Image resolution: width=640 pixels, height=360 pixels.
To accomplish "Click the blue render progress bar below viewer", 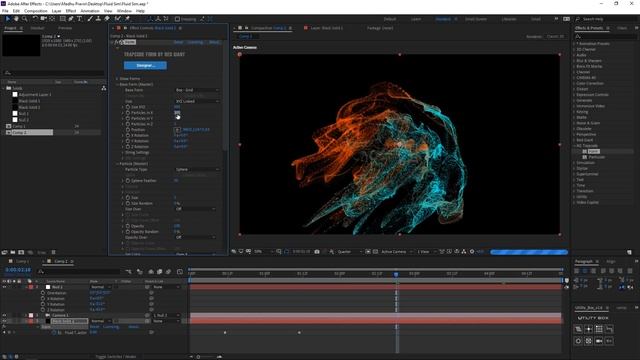I will [x=529, y=252].
